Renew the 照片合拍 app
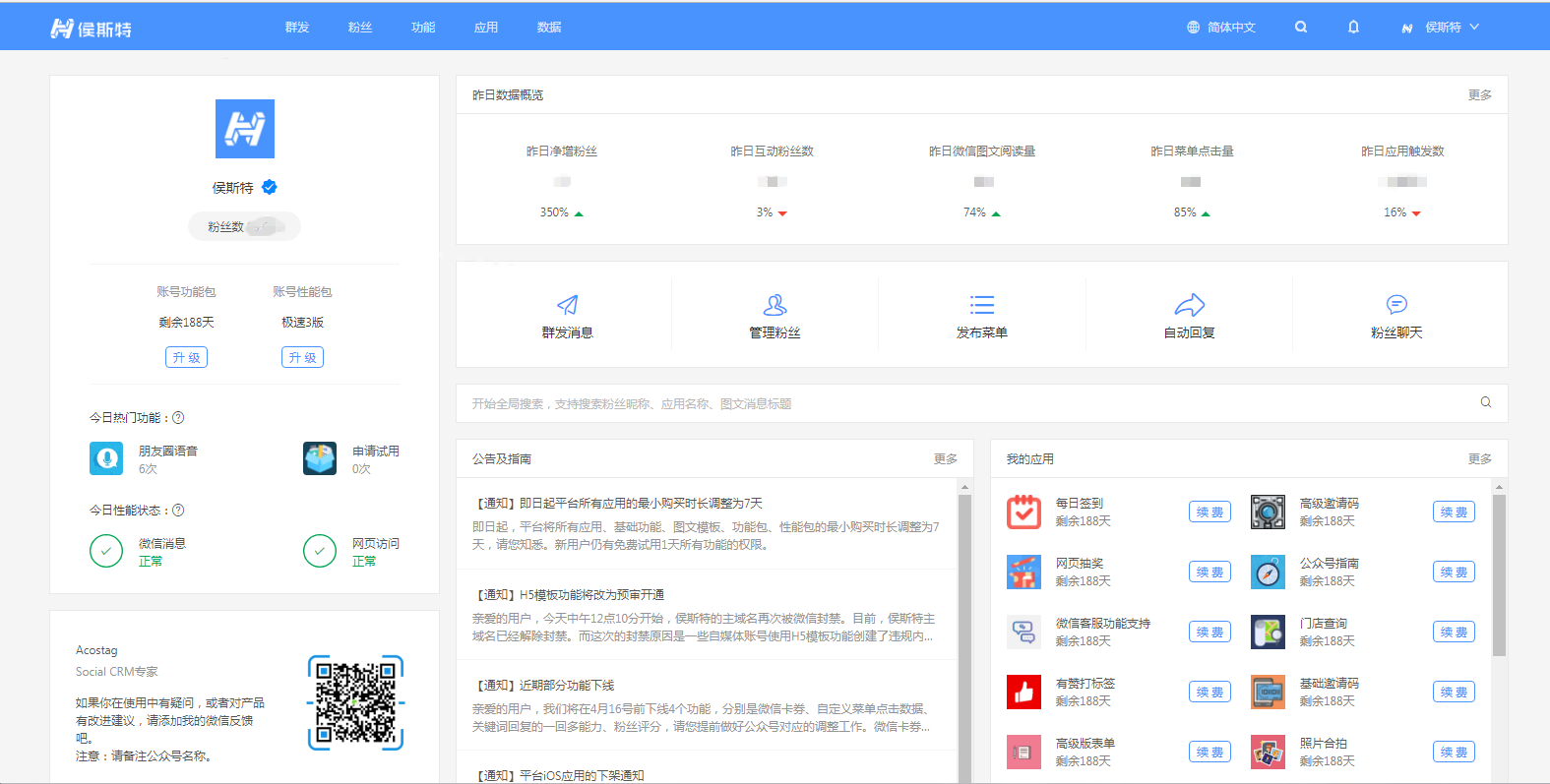Screen dimensions: 1550x784 click(x=1454, y=753)
